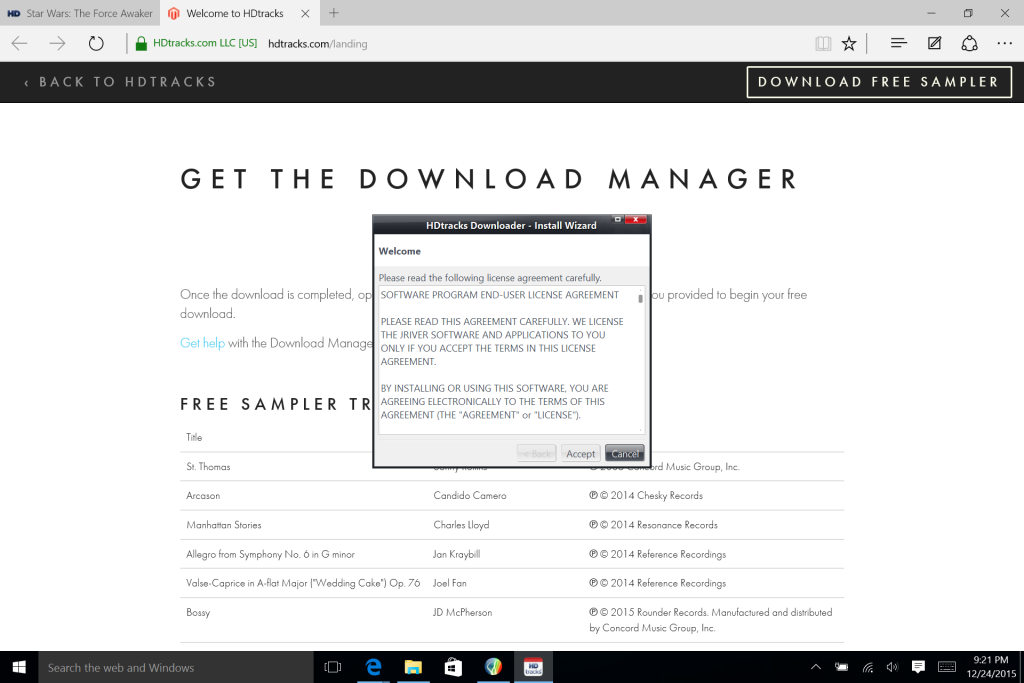Open the taskbar clock and date
The image size is (1024, 683).
tap(991, 667)
